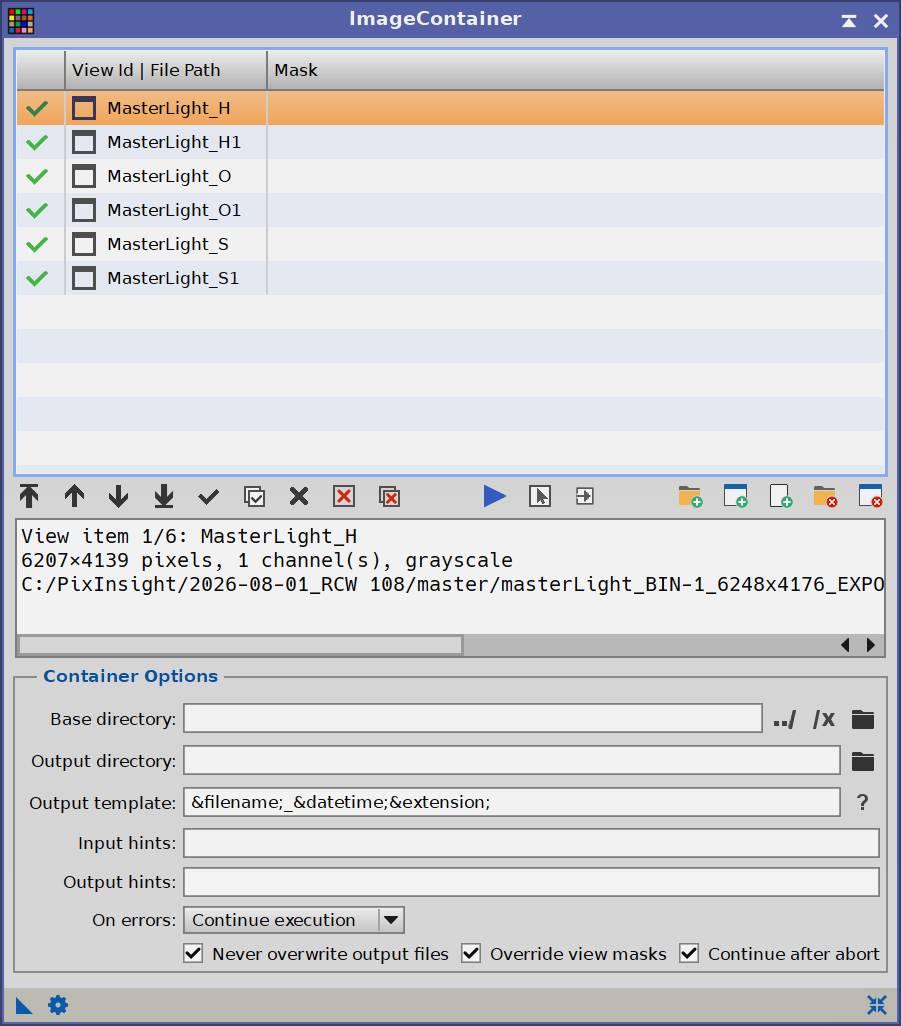Browse for output directory folder
The width and height of the screenshot is (901, 1026).
point(863,761)
